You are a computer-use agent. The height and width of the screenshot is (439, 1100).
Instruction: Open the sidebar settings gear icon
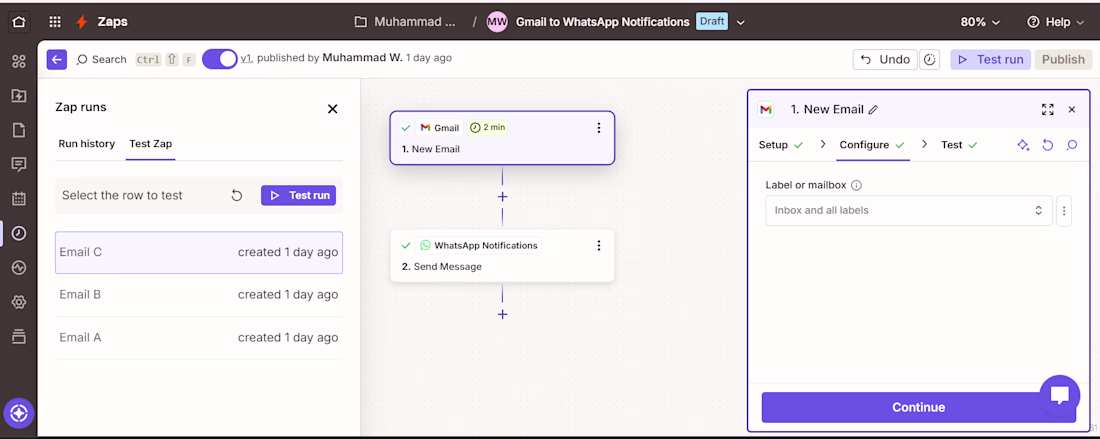point(19,302)
